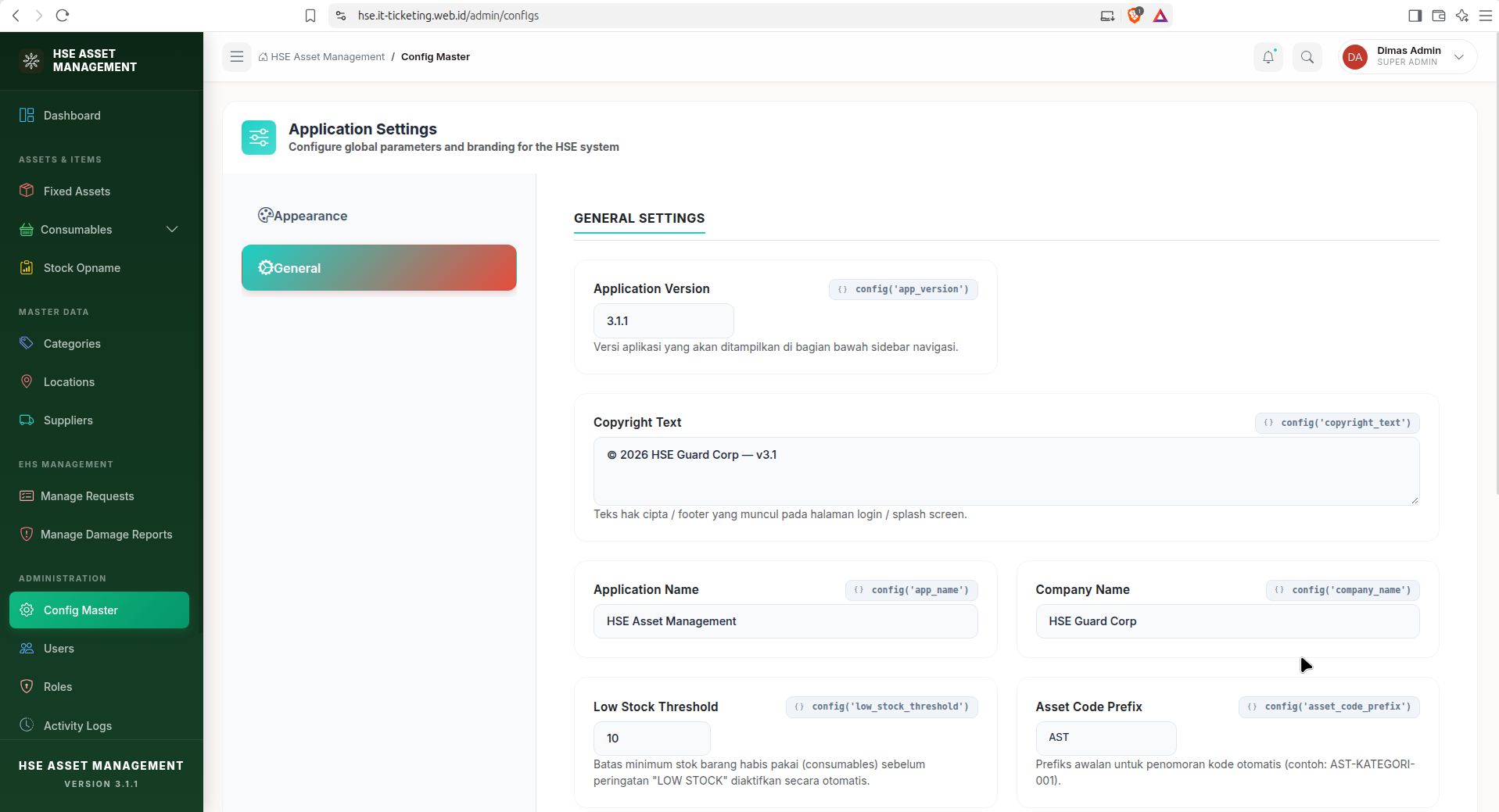Click the HSE Asset Management logo icon
This screenshot has width=1499, height=812.
pyautogui.click(x=31, y=60)
